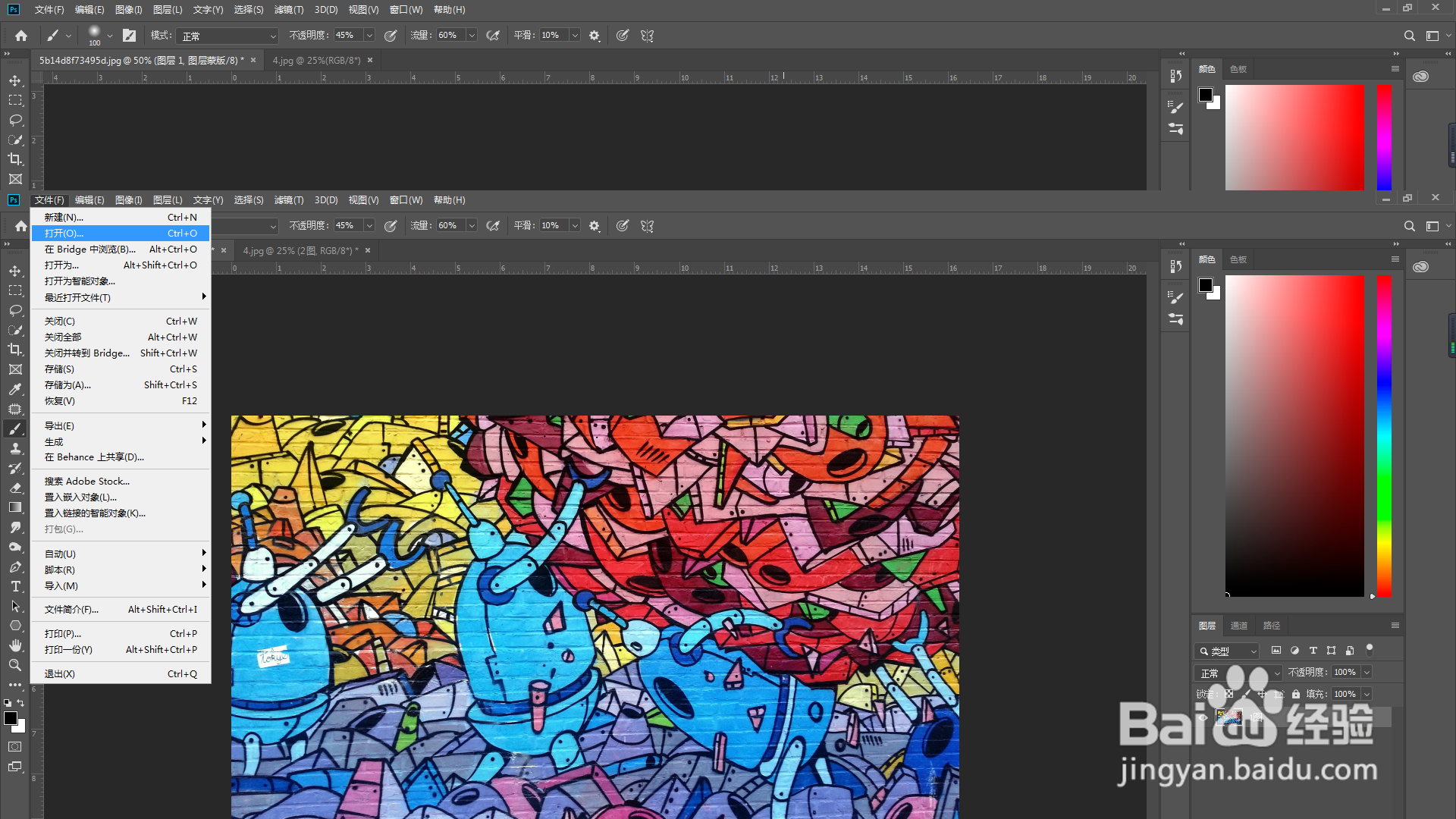Toggle lock all padlock in Layers panel

[x=1296, y=694]
